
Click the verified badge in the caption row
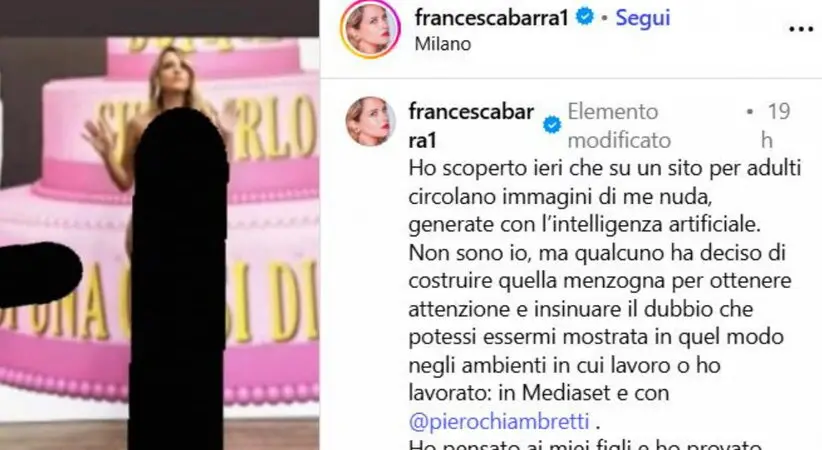pyautogui.click(x=551, y=125)
